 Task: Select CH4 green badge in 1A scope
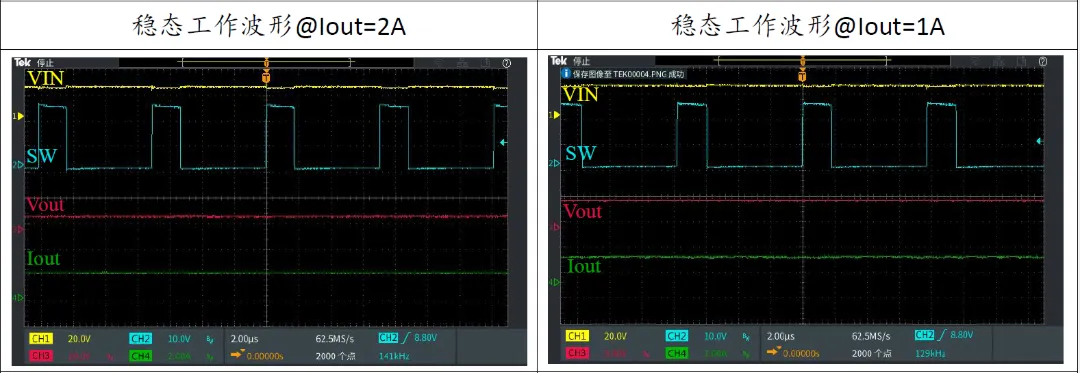click(x=676, y=353)
